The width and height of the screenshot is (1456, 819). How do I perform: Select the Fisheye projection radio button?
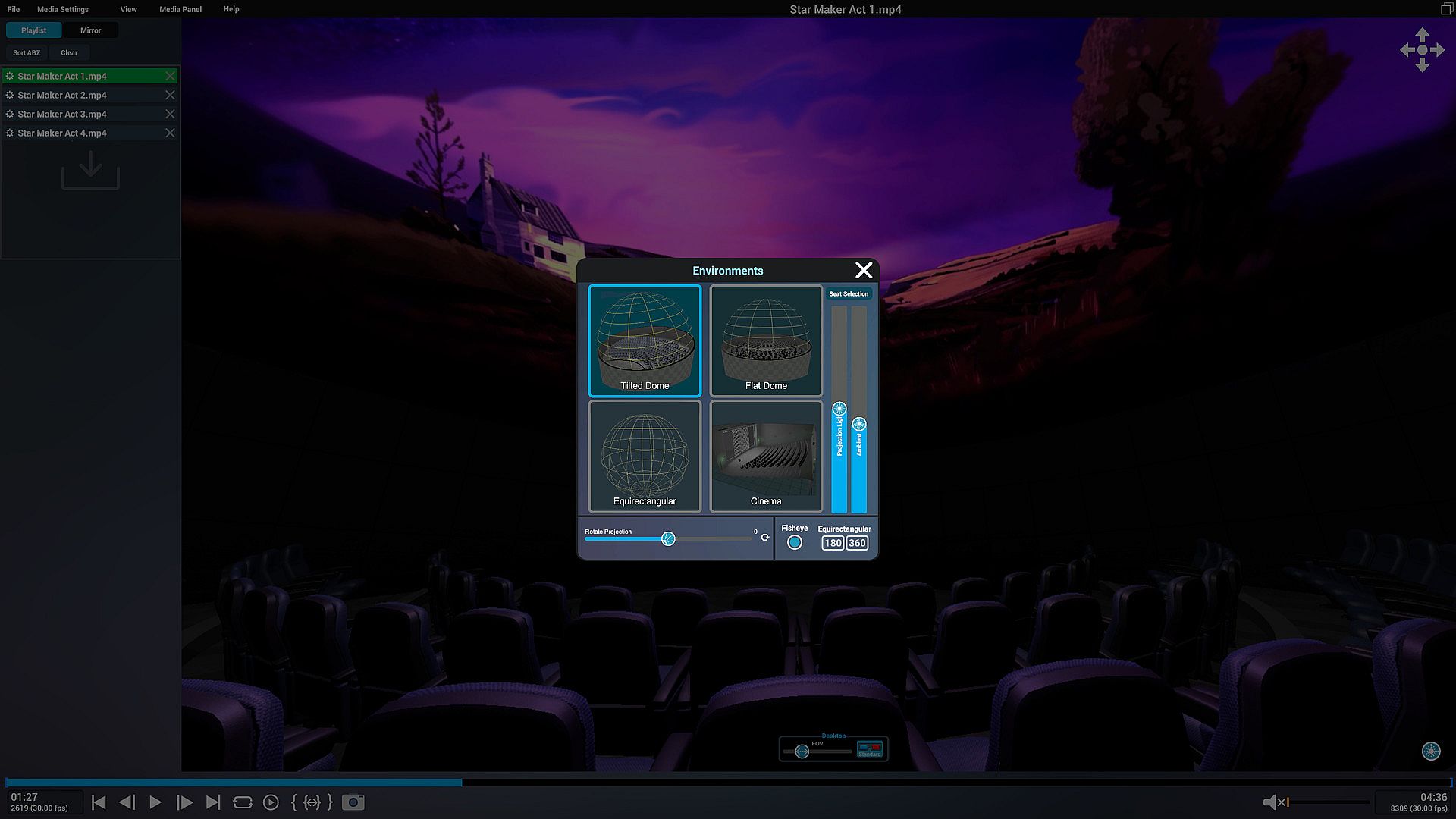[x=794, y=542]
